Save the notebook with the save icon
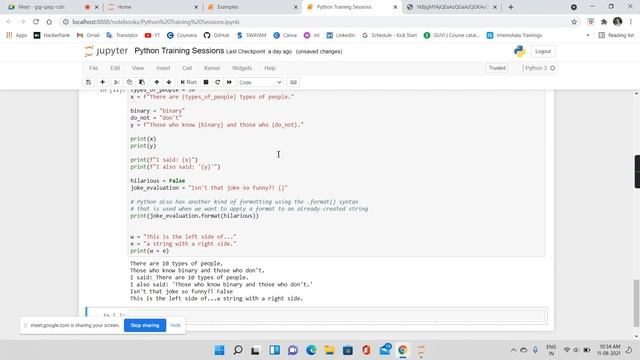 89,82
